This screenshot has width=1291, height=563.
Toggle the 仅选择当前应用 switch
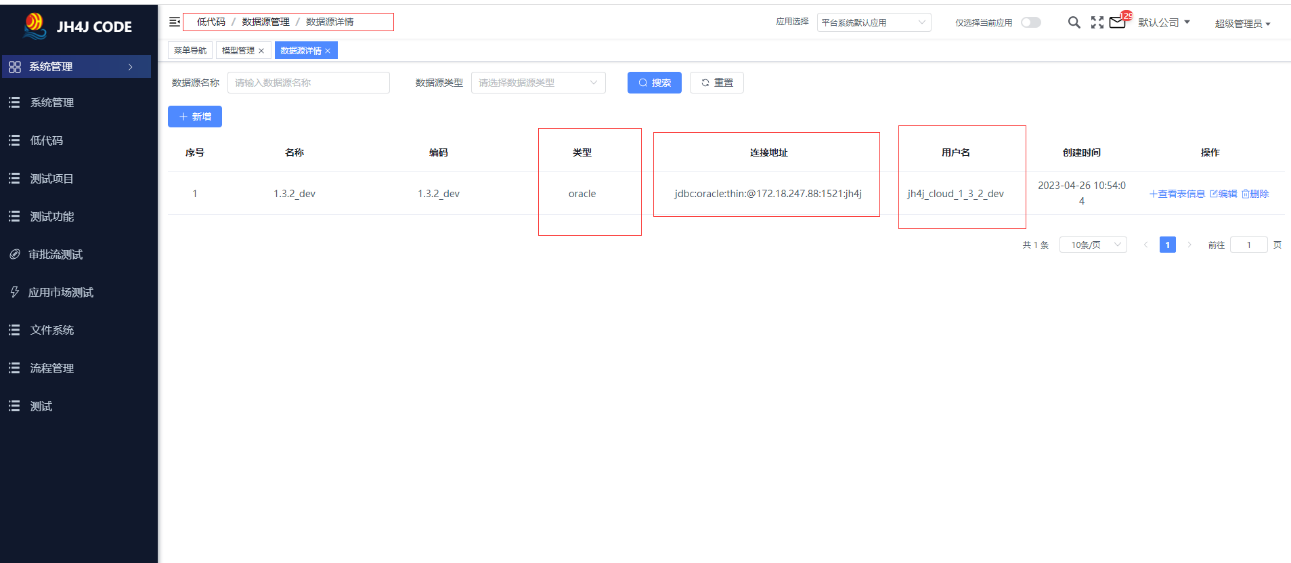coord(1030,22)
